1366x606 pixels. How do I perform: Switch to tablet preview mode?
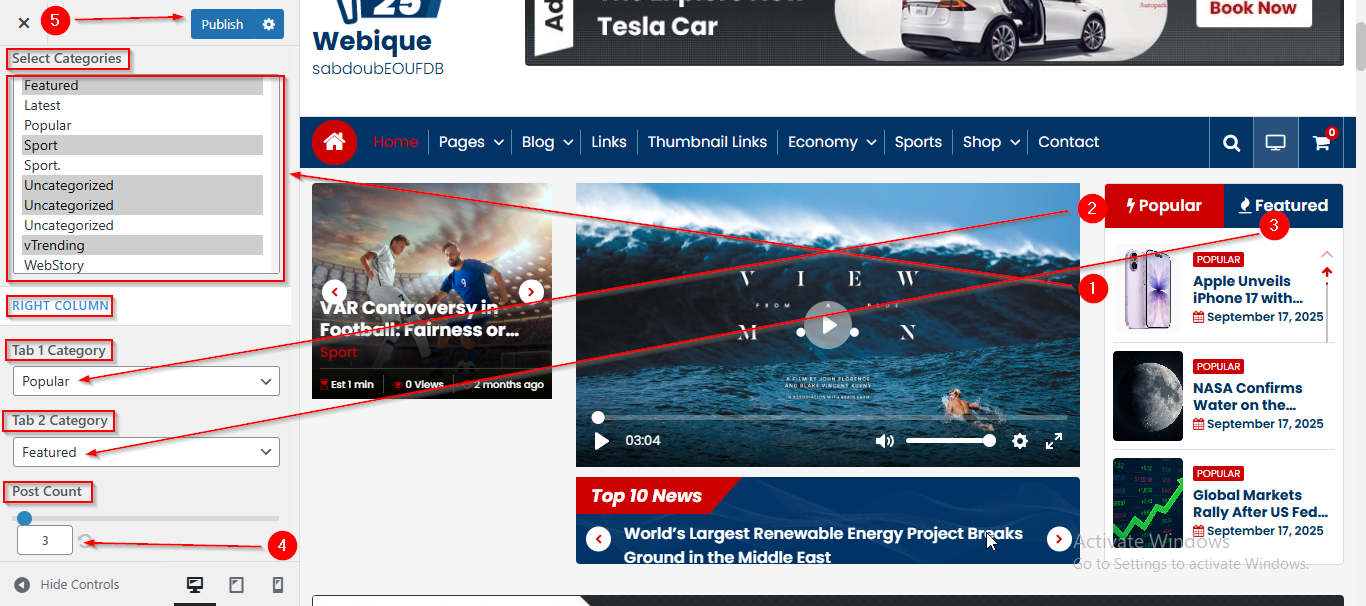tap(237, 585)
